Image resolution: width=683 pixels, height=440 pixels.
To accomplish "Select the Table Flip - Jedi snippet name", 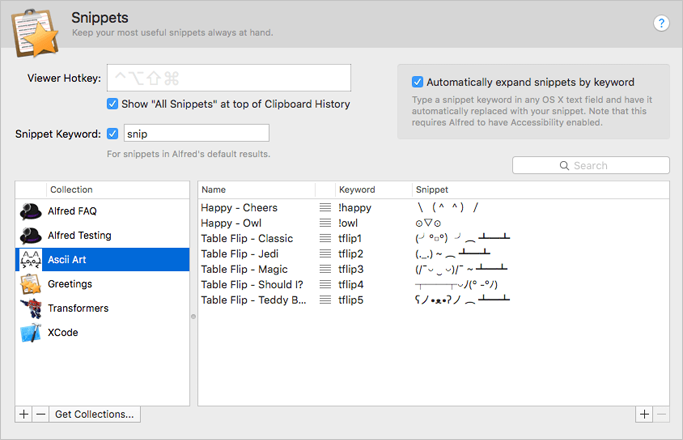I will pos(240,254).
